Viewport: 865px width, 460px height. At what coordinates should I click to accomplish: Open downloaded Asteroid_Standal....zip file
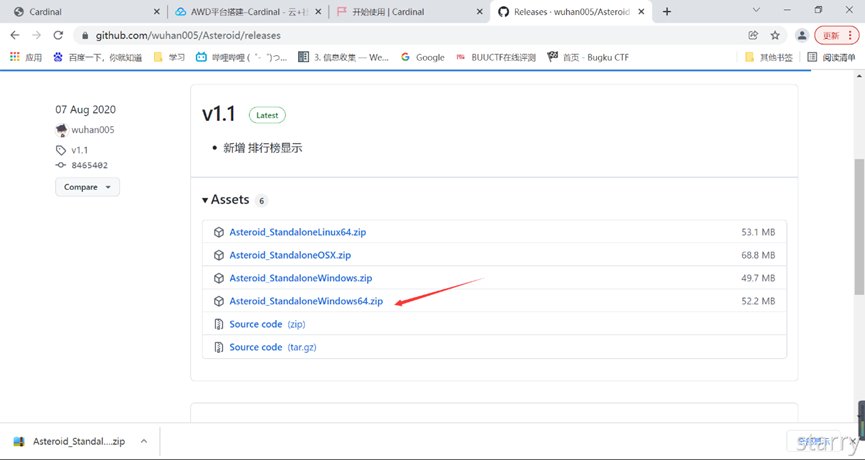72,441
